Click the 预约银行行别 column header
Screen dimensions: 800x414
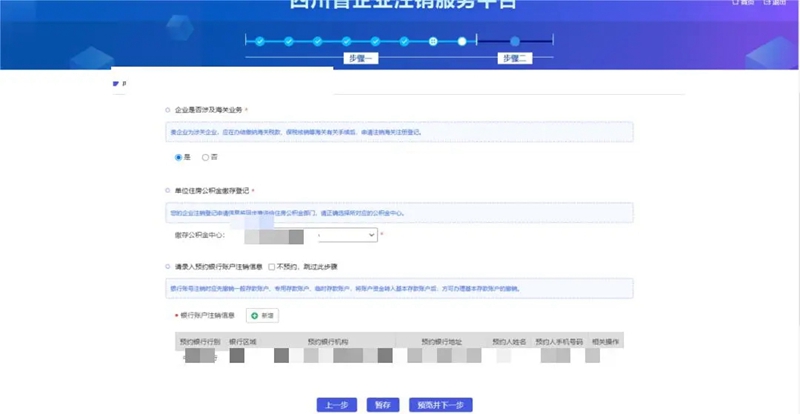click(x=200, y=342)
